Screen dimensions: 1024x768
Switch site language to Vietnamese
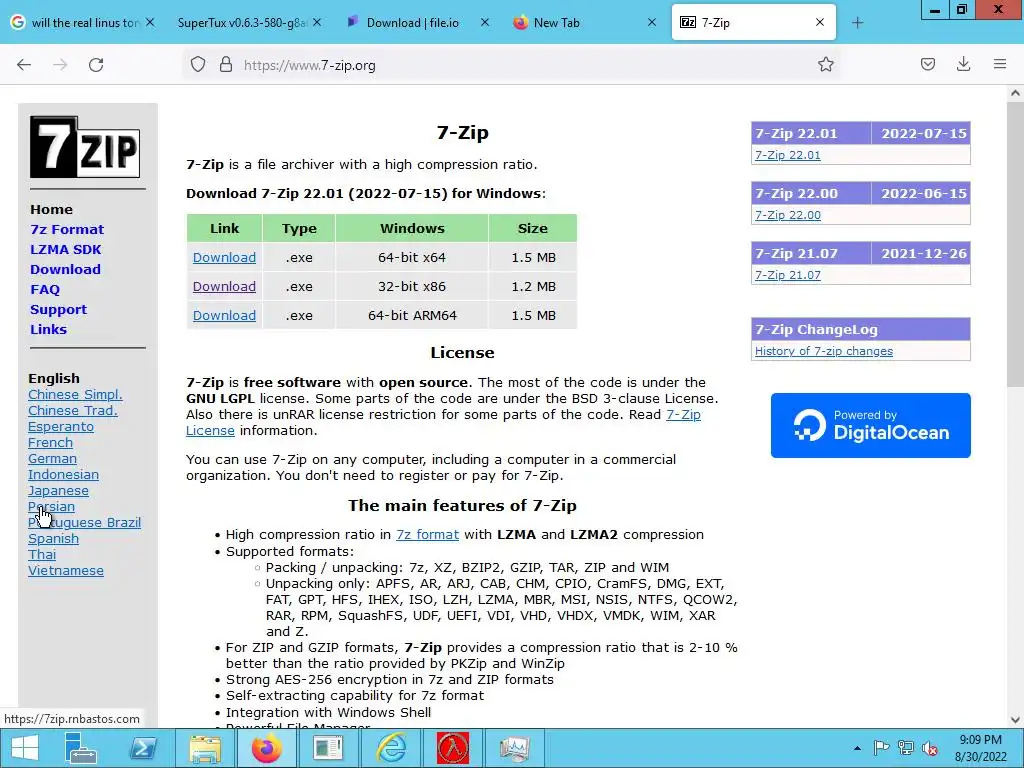pos(65,571)
